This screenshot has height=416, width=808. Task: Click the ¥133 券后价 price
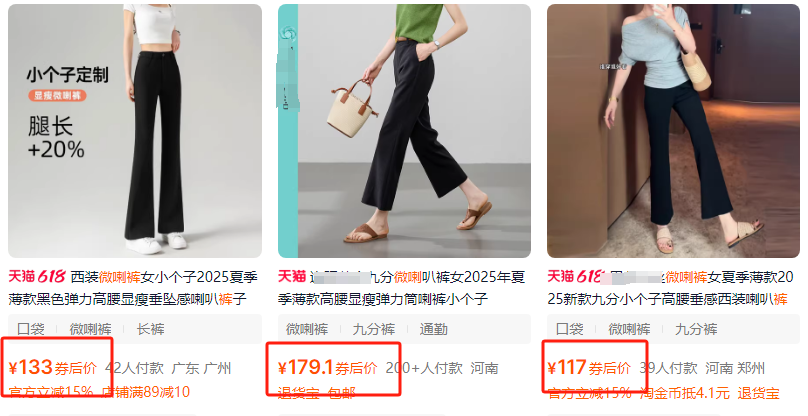pos(53,368)
